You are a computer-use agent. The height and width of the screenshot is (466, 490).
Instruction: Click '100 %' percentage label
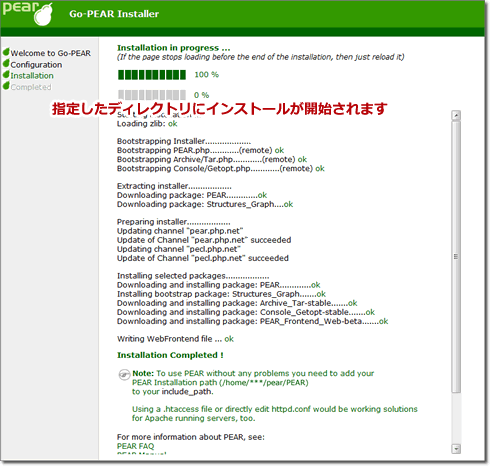(207, 75)
